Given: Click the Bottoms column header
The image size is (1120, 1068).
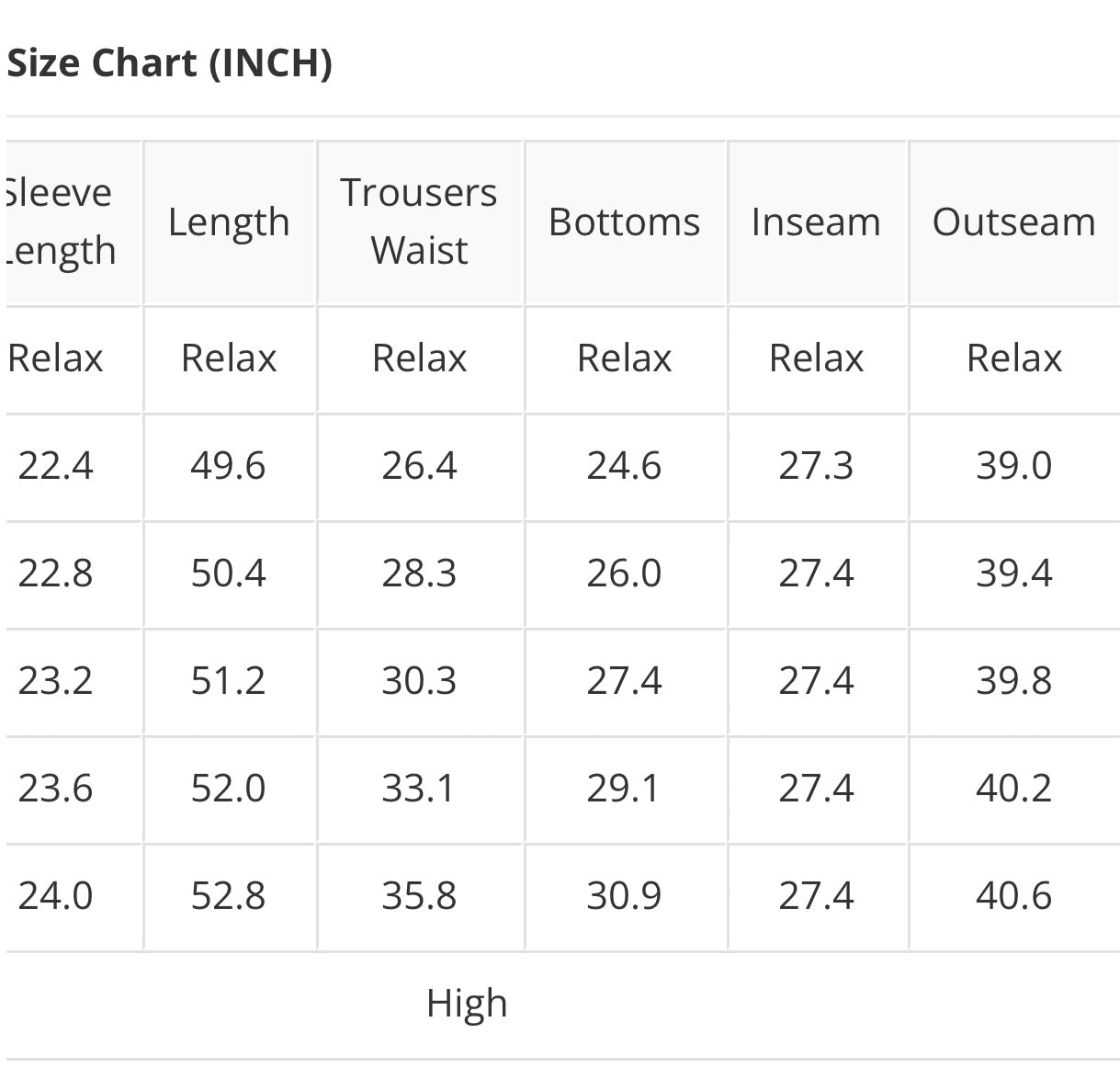Looking at the screenshot, I should tap(625, 222).
